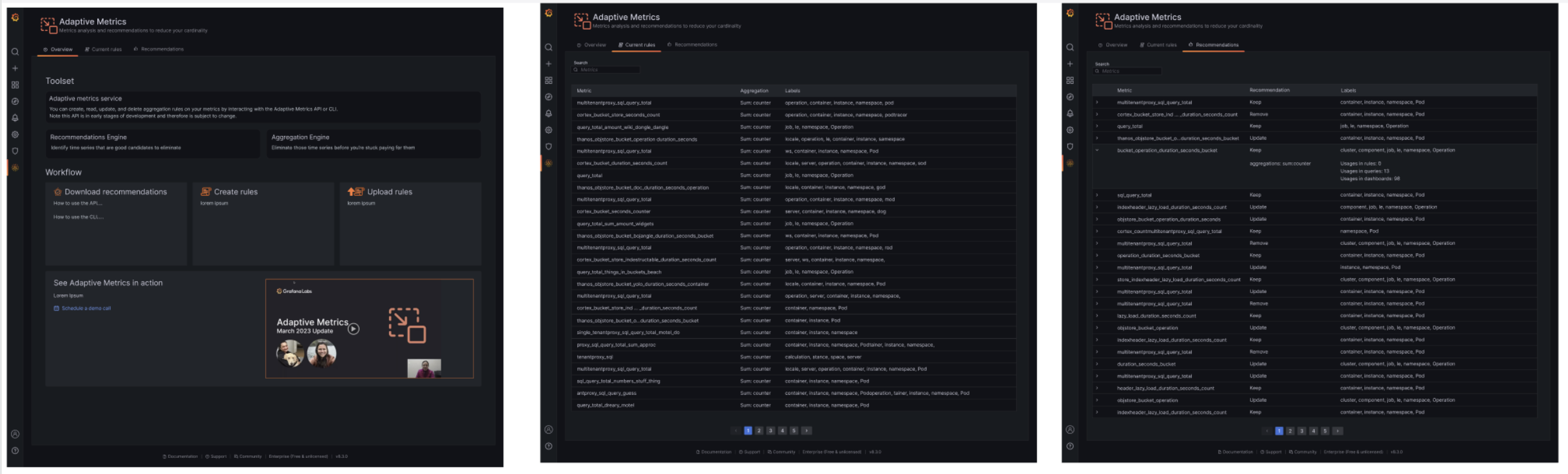1568x474 pixels.
Task: Play the Adaptive Metrics March 2023 Update video
Action: point(354,329)
